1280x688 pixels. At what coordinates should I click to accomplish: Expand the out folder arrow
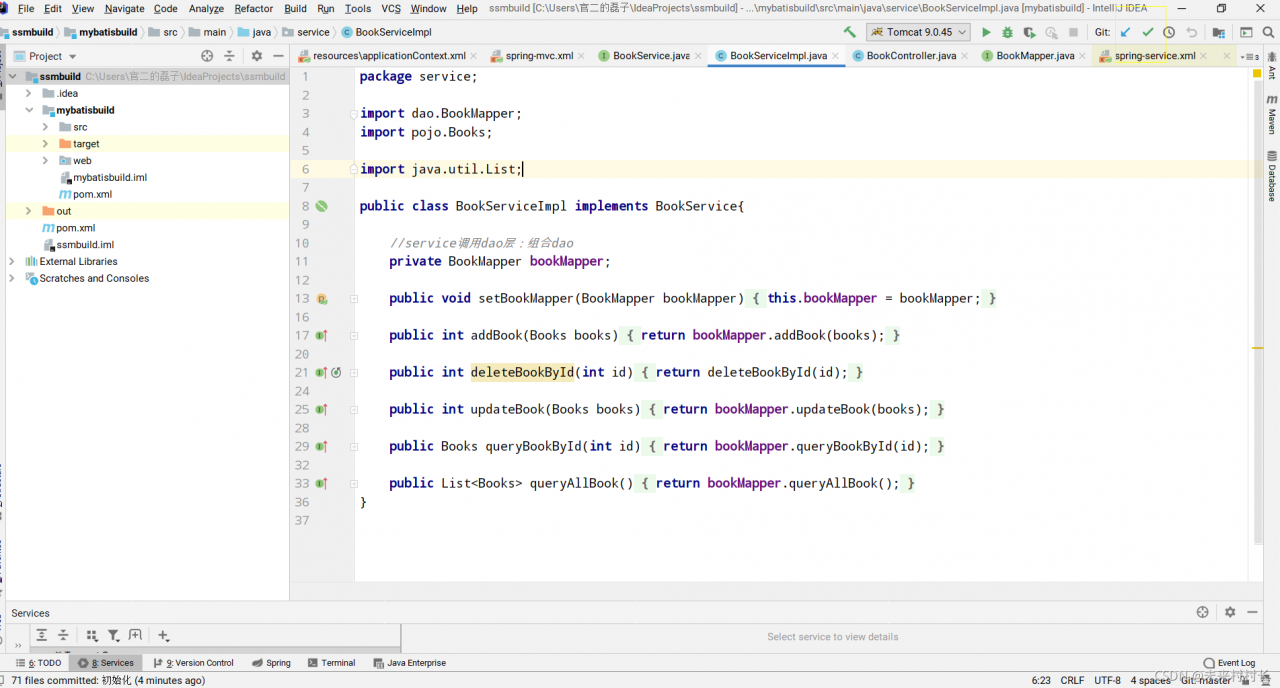point(28,211)
